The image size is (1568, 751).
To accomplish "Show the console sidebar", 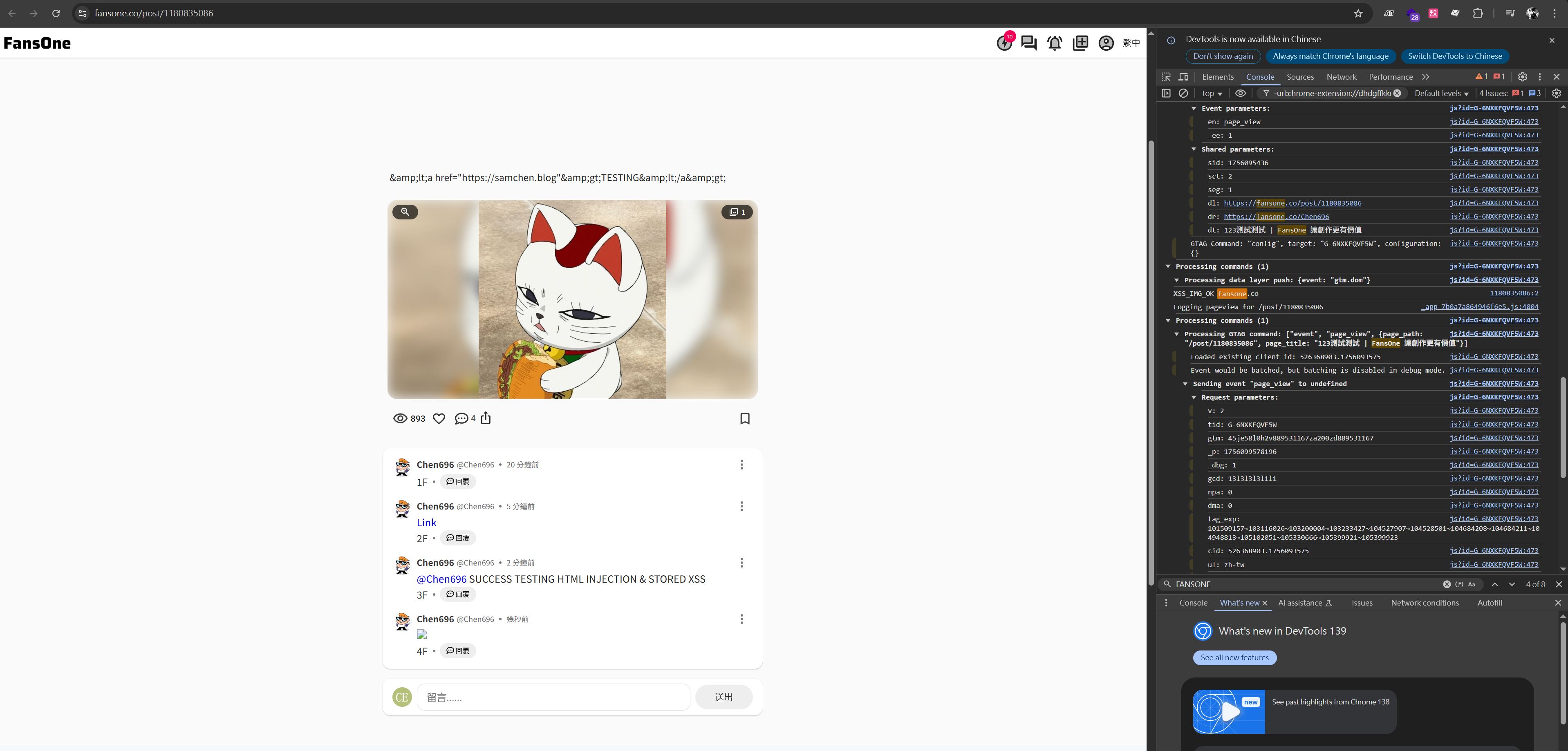I will 1166,93.
